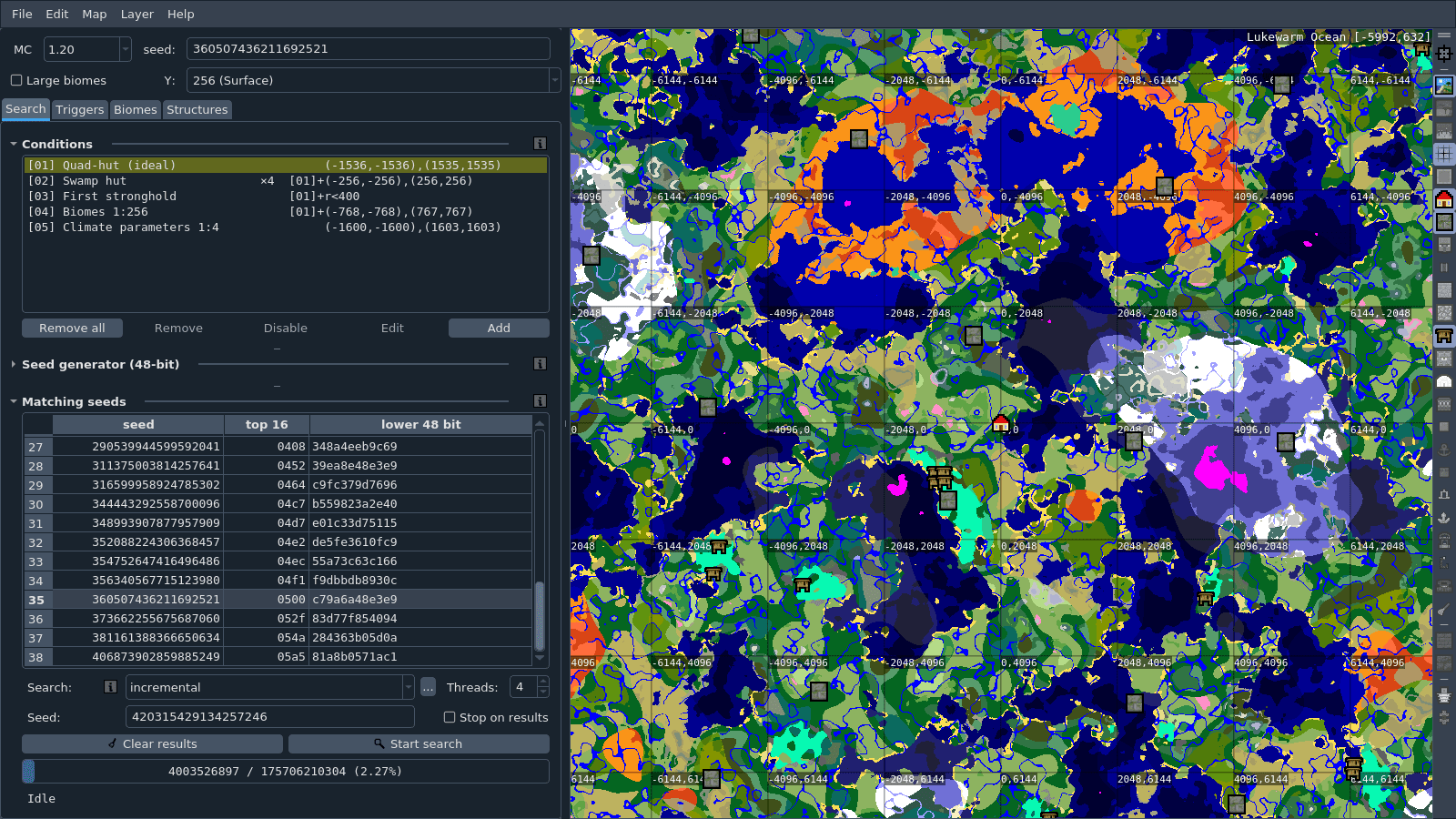Open the Conditions info icon
This screenshot has width=1456, height=819.
[x=540, y=144]
